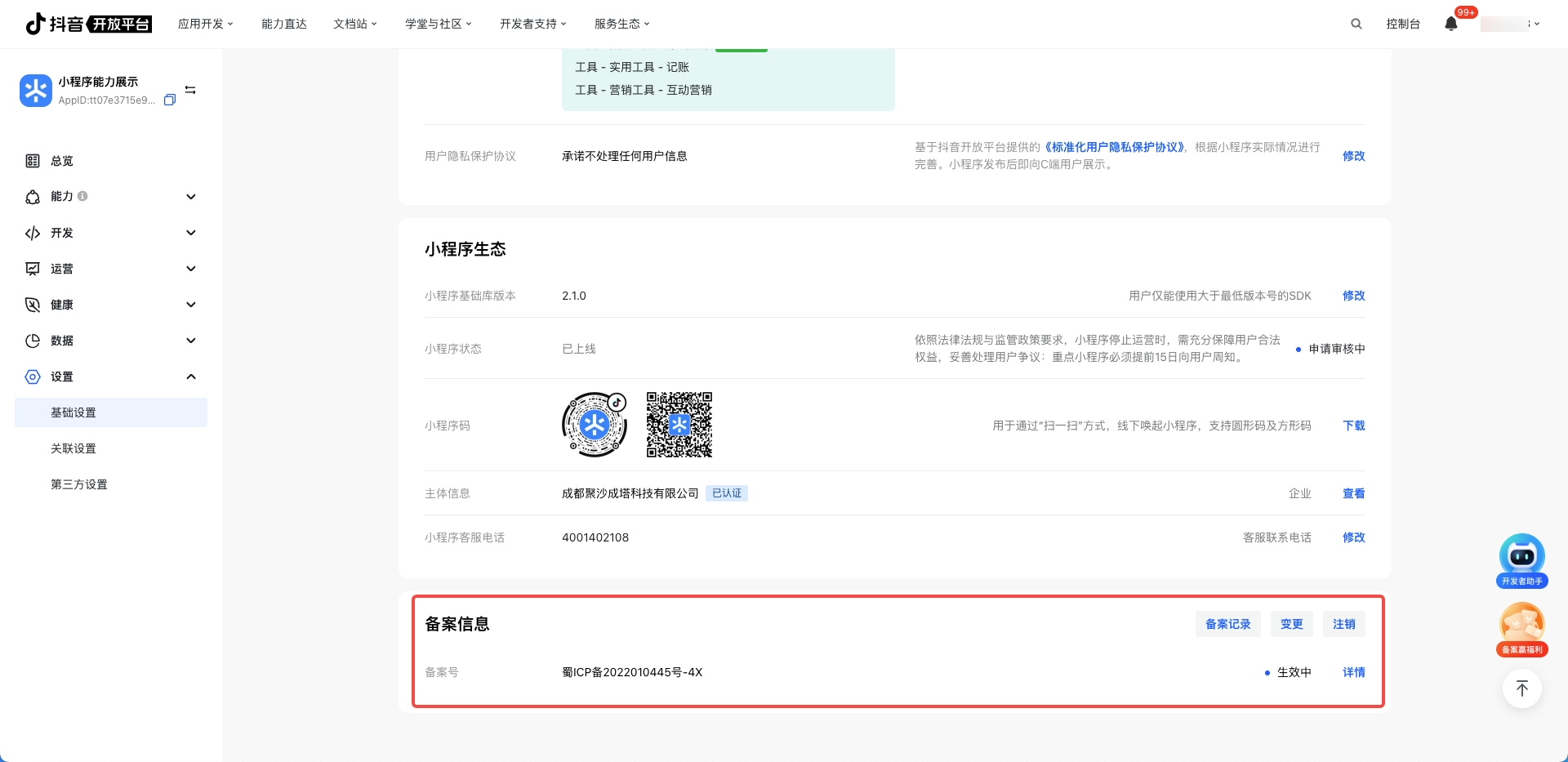
Task: Open 总览 in the sidebar
Action: click(62, 161)
